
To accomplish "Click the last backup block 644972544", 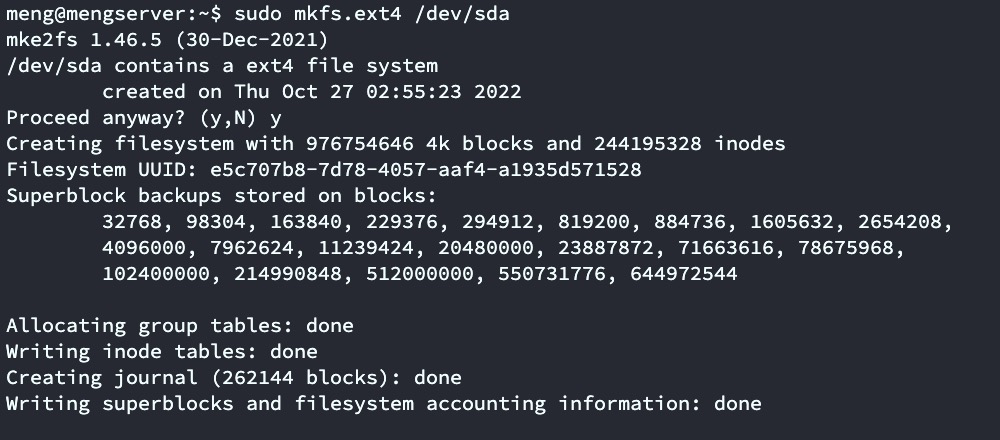I will [684, 274].
